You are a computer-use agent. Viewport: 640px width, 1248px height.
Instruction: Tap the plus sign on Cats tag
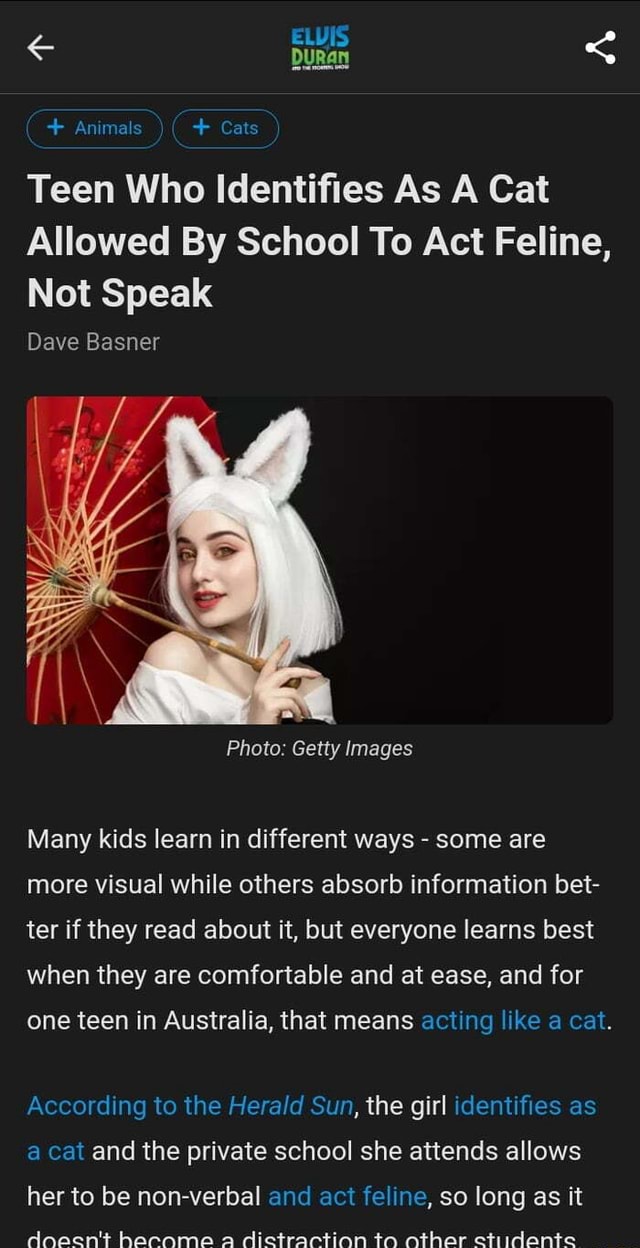[202, 127]
